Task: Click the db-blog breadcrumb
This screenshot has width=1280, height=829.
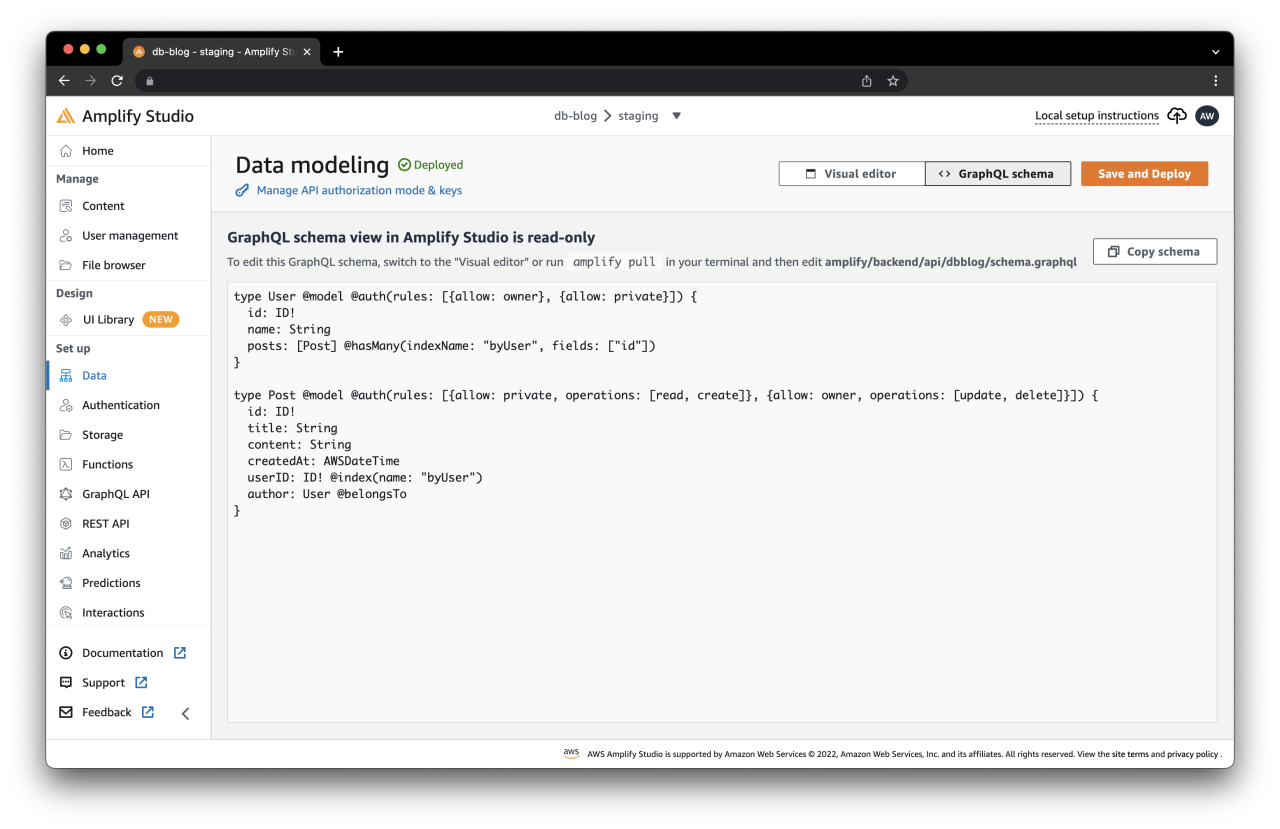Action: (x=575, y=116)
